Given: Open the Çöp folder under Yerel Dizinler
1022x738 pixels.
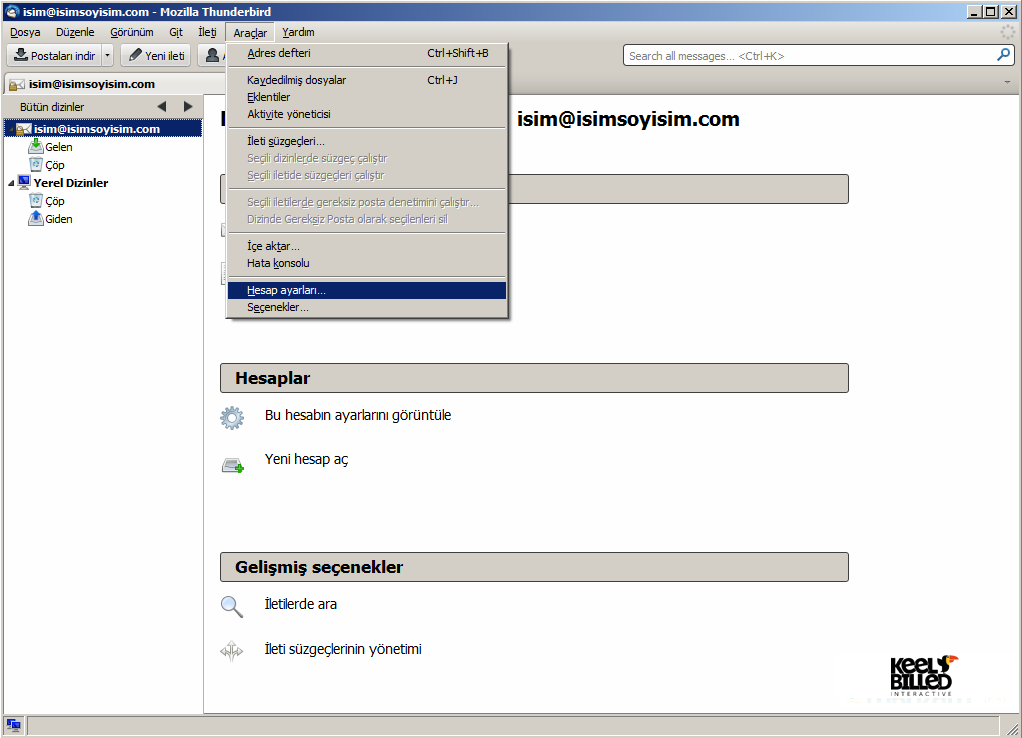Looking at the screenshot, I should pos(55,201).
